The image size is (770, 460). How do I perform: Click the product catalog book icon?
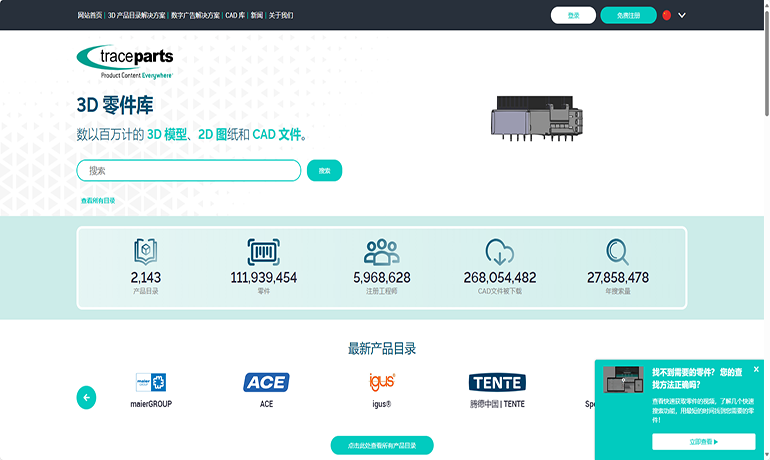click(146, 252)
